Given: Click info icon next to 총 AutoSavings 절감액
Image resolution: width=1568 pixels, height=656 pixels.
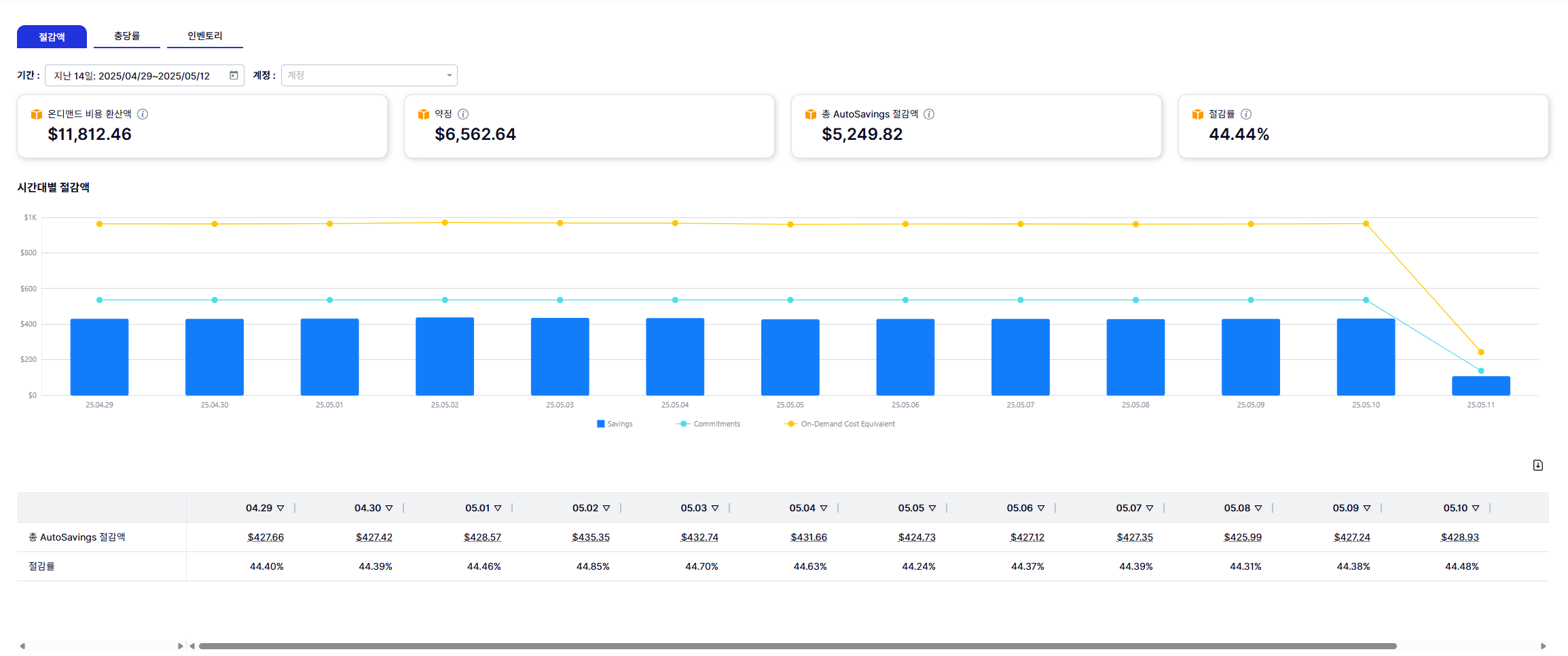Looking at the screenshot, I should [x=929, y=114].
